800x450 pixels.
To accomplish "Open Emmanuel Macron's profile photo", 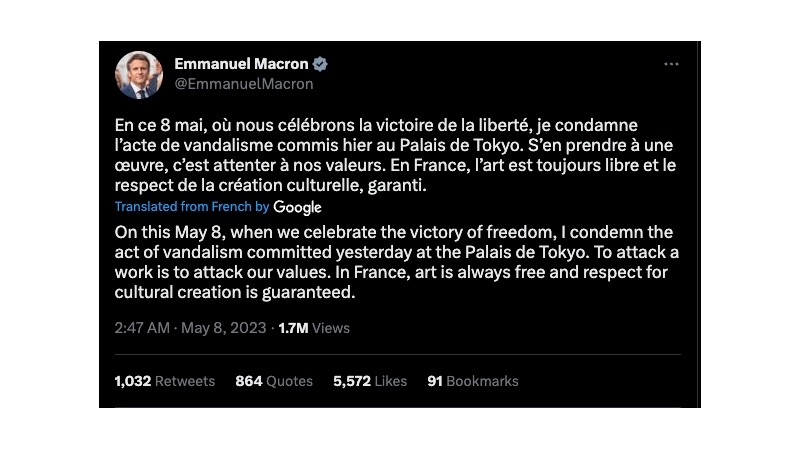I will coord(139,75).
